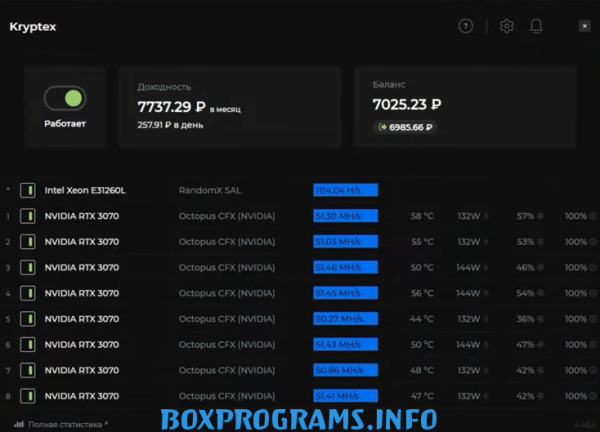Click the load icon after 100% in GPU 8 row
This screenshot has width=600, height=432.
click(593, 396)
